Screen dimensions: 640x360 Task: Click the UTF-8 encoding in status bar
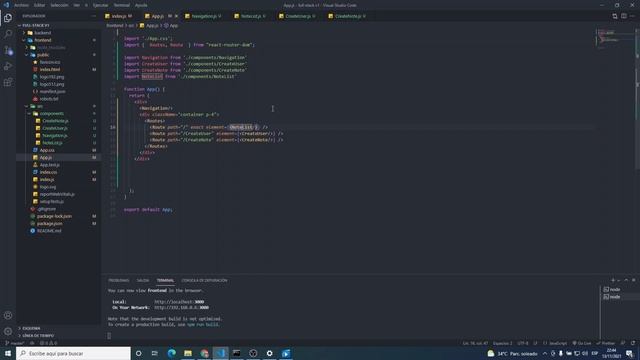[x=522, y=343]
